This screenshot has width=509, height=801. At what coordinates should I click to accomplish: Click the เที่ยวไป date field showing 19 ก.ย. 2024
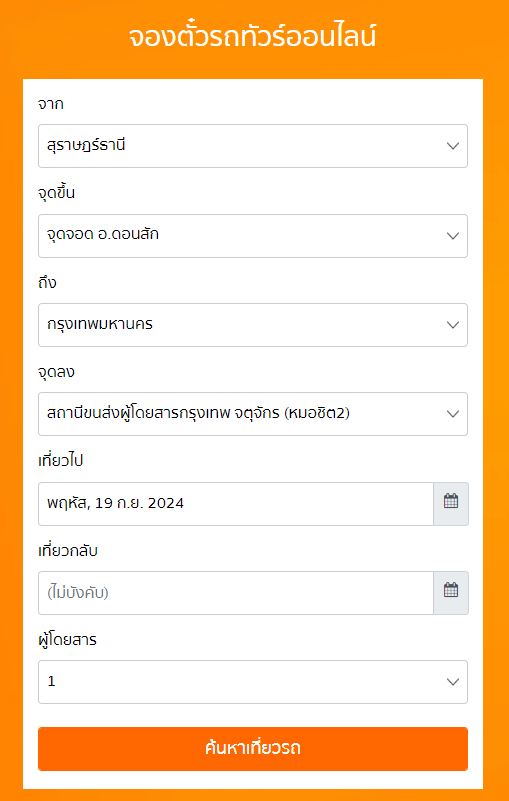236,504
